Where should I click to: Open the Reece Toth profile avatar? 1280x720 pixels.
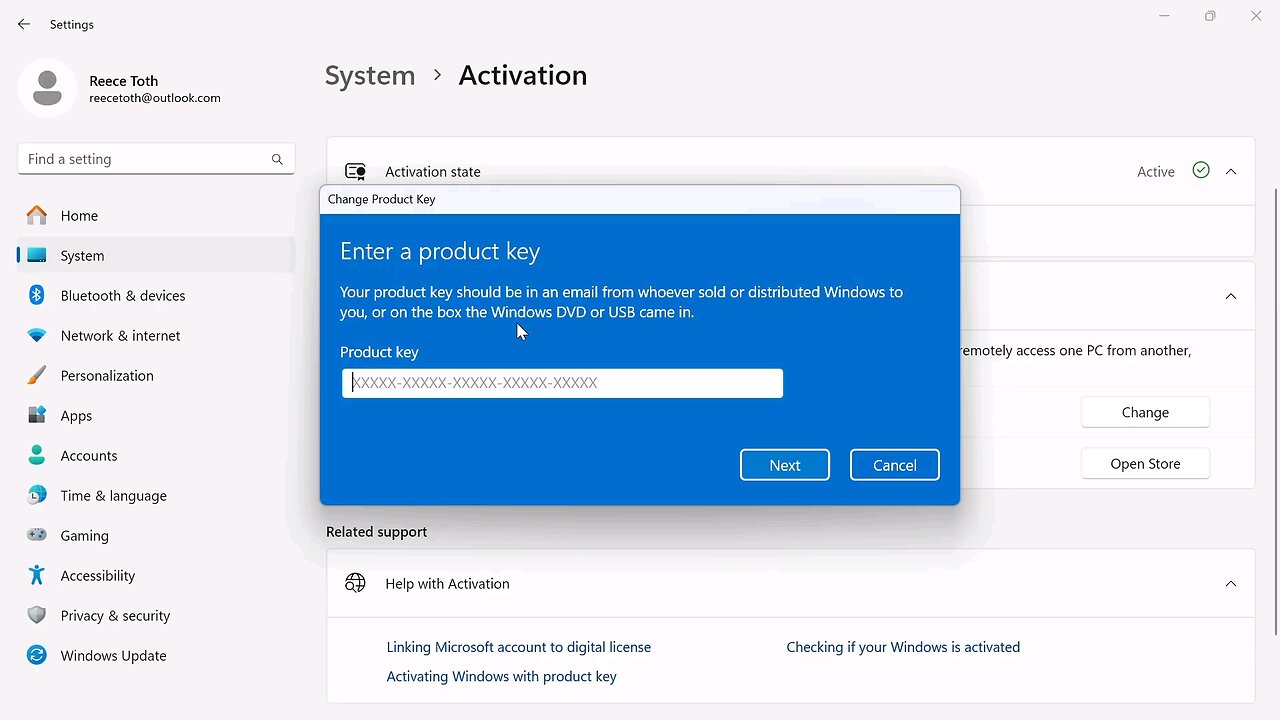click(x=47, y=88)
